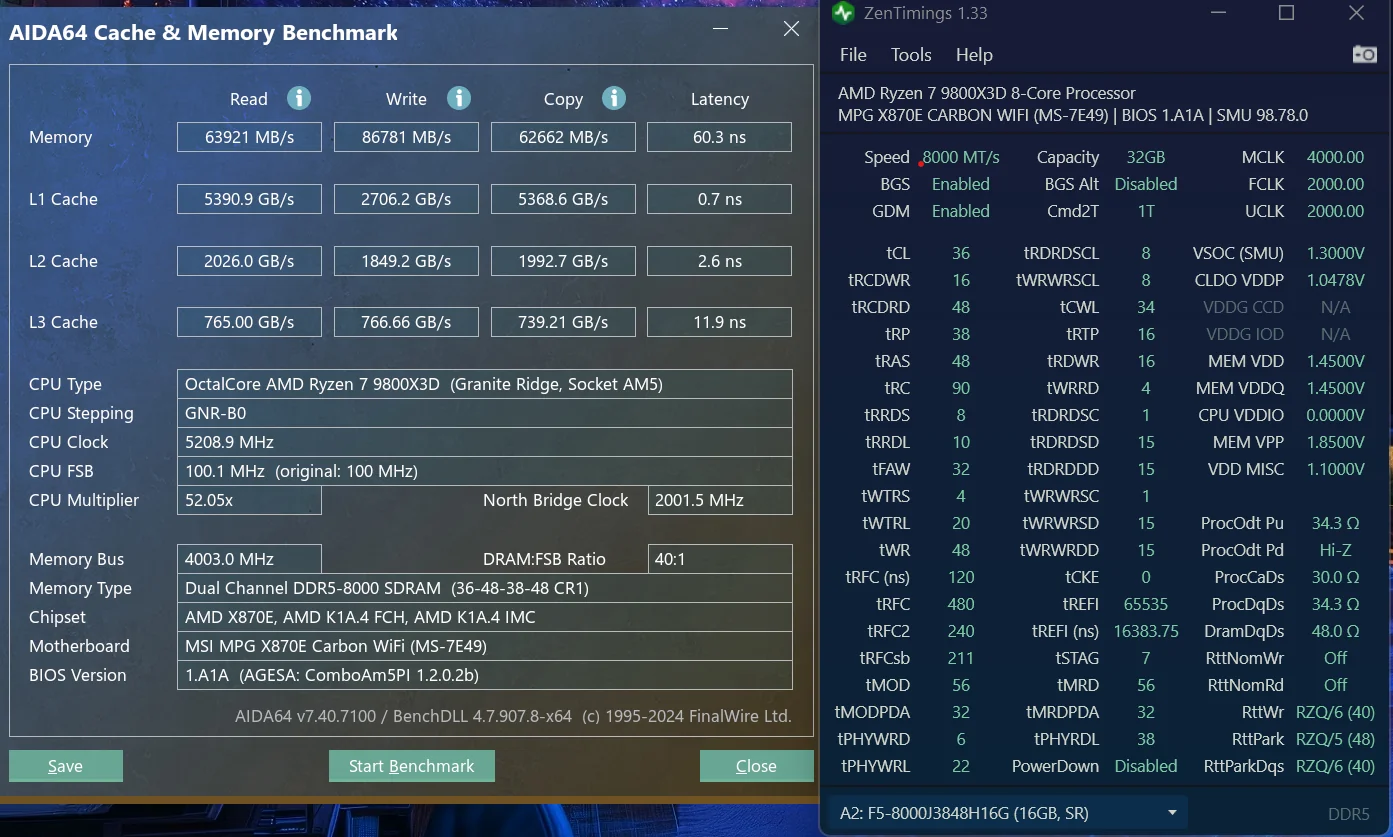Click the L3 Cache Copy value 739.21 GB/s

point(563,322)
